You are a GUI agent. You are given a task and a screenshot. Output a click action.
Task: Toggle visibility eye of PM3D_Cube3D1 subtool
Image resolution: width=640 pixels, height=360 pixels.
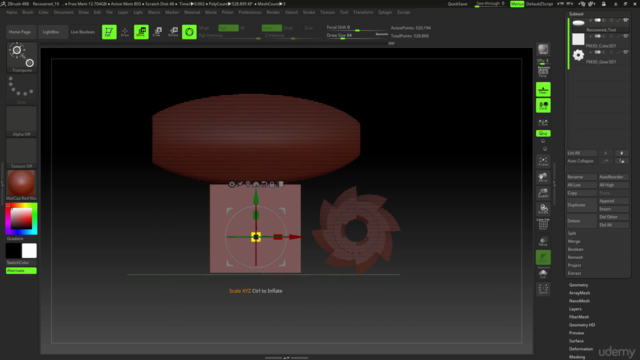click(625, 36)
